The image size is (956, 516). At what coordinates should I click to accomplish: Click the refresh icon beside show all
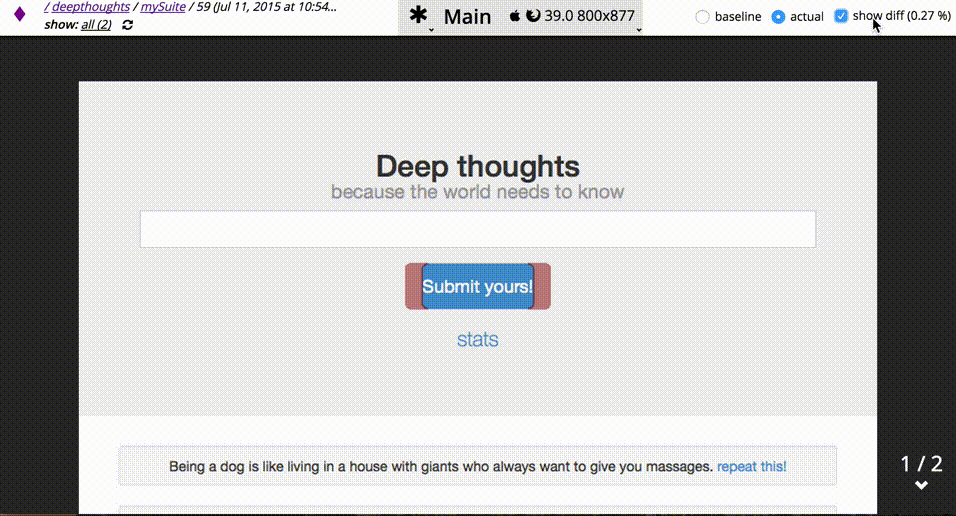point(127,25)
